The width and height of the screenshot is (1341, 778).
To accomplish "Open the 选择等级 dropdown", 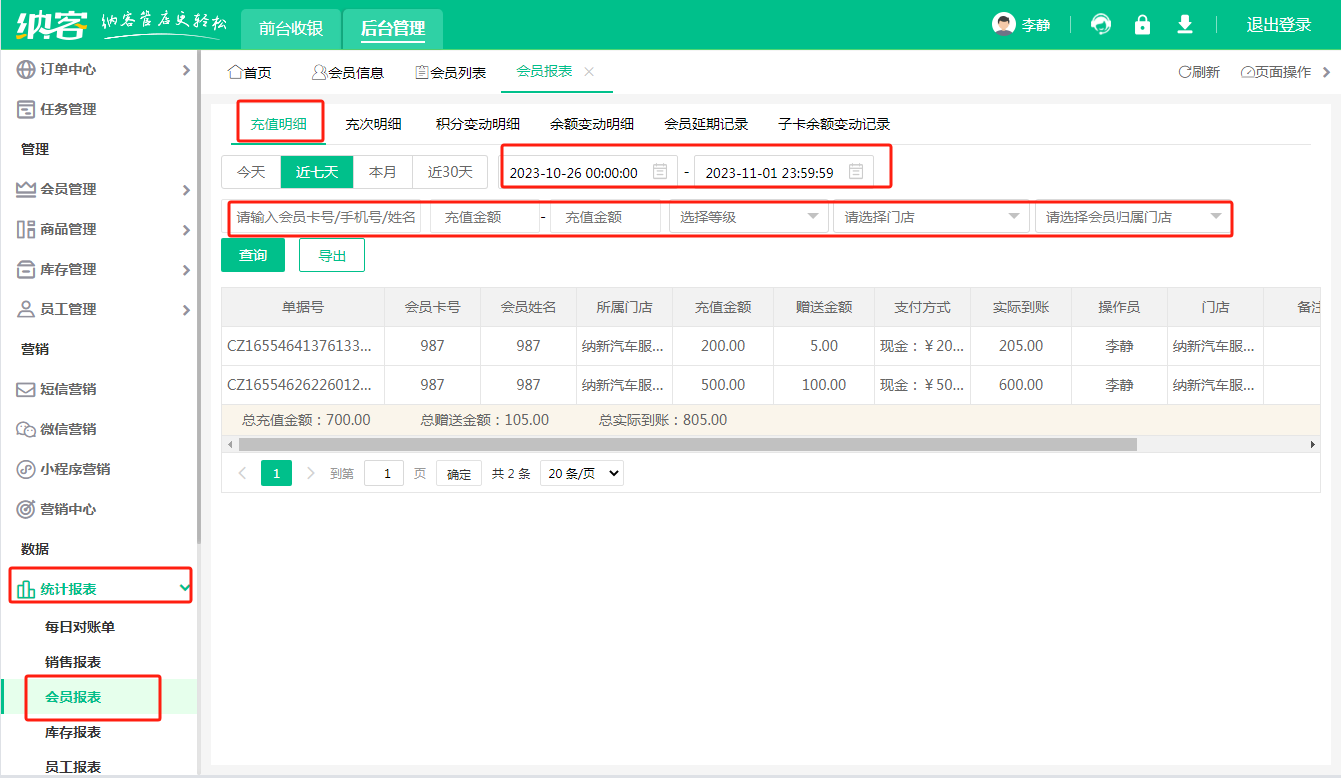I will [747, 217].
